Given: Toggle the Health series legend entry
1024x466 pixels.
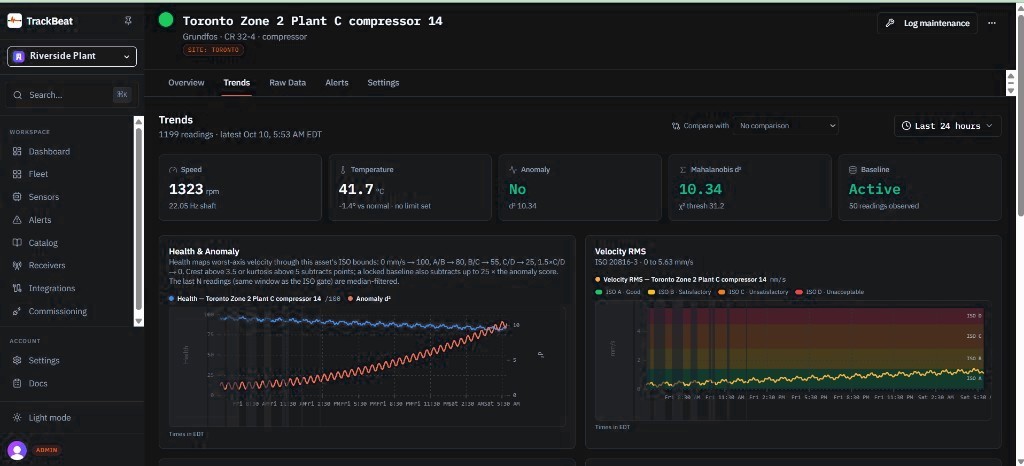Looking at the screenshot, I should tap(255, 298).
